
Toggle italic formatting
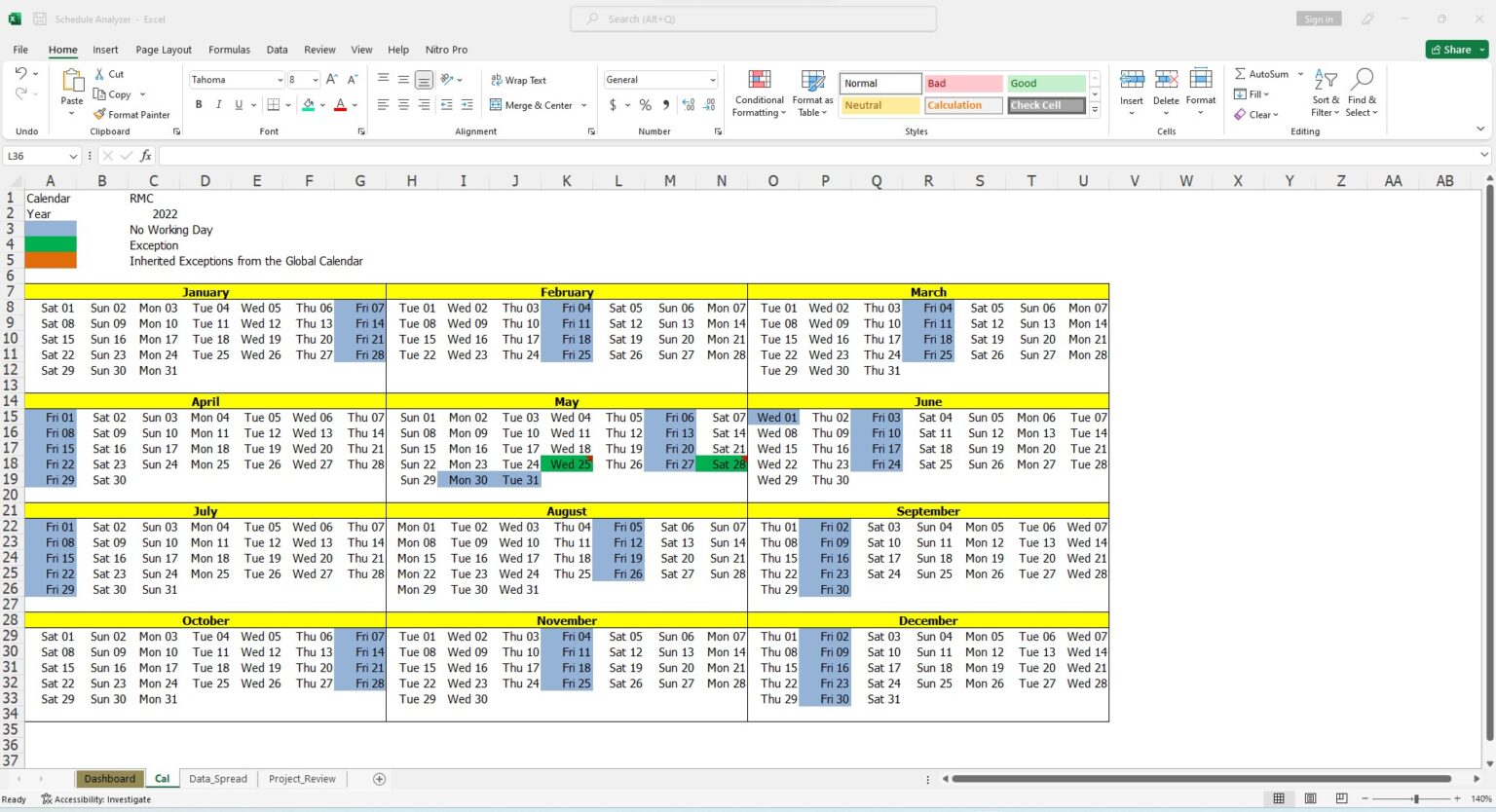point(218,104)
